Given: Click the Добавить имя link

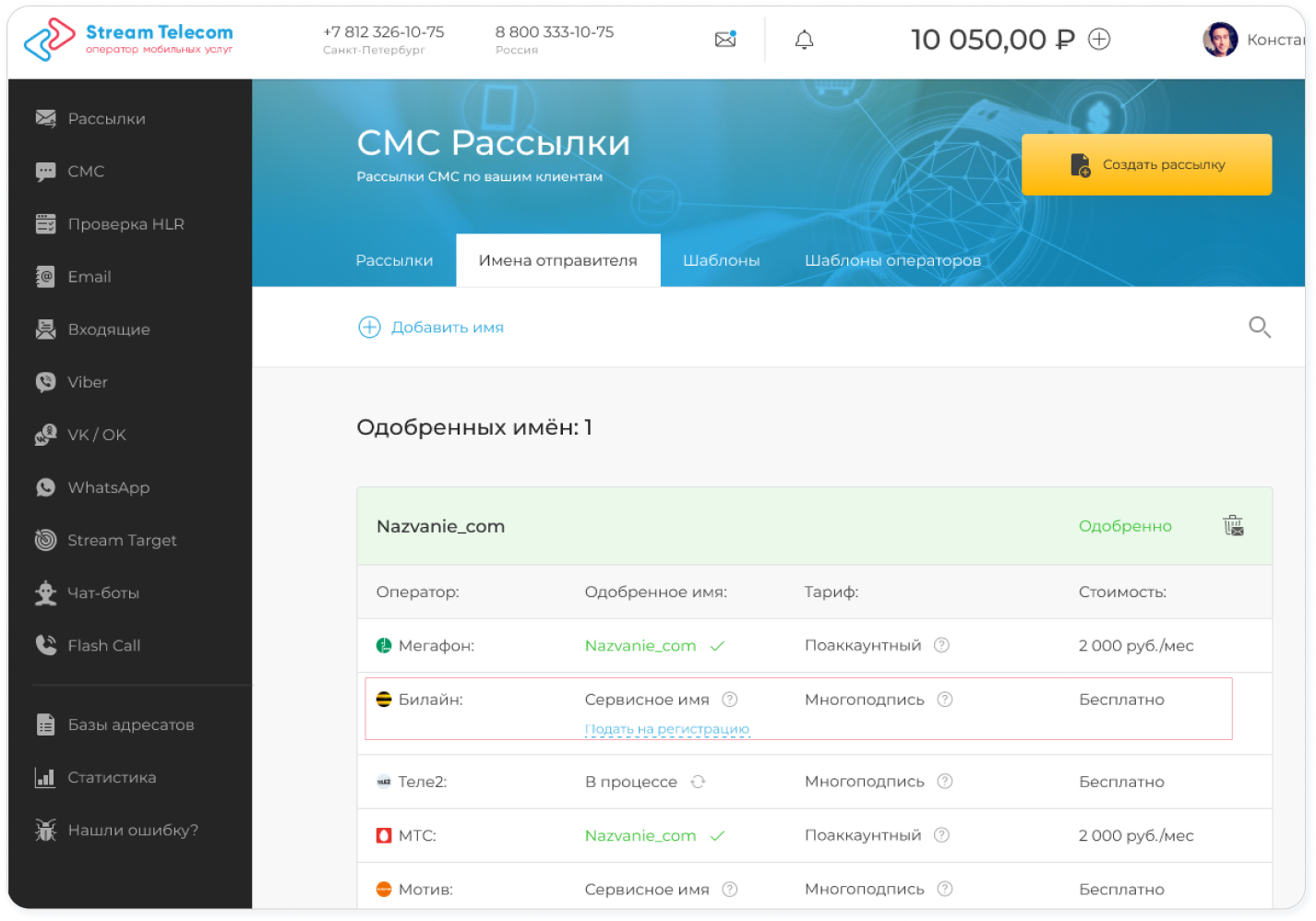Looking at the screenshot, I should click(448, 327).
